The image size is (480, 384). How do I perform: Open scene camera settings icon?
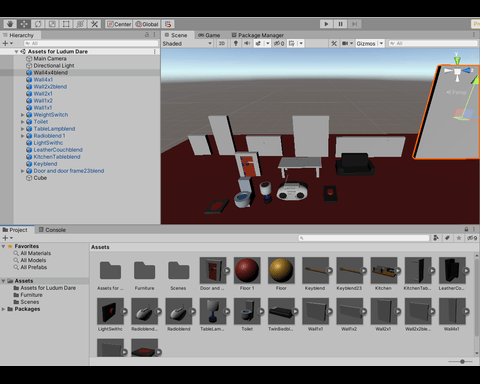tap(345, 43)
